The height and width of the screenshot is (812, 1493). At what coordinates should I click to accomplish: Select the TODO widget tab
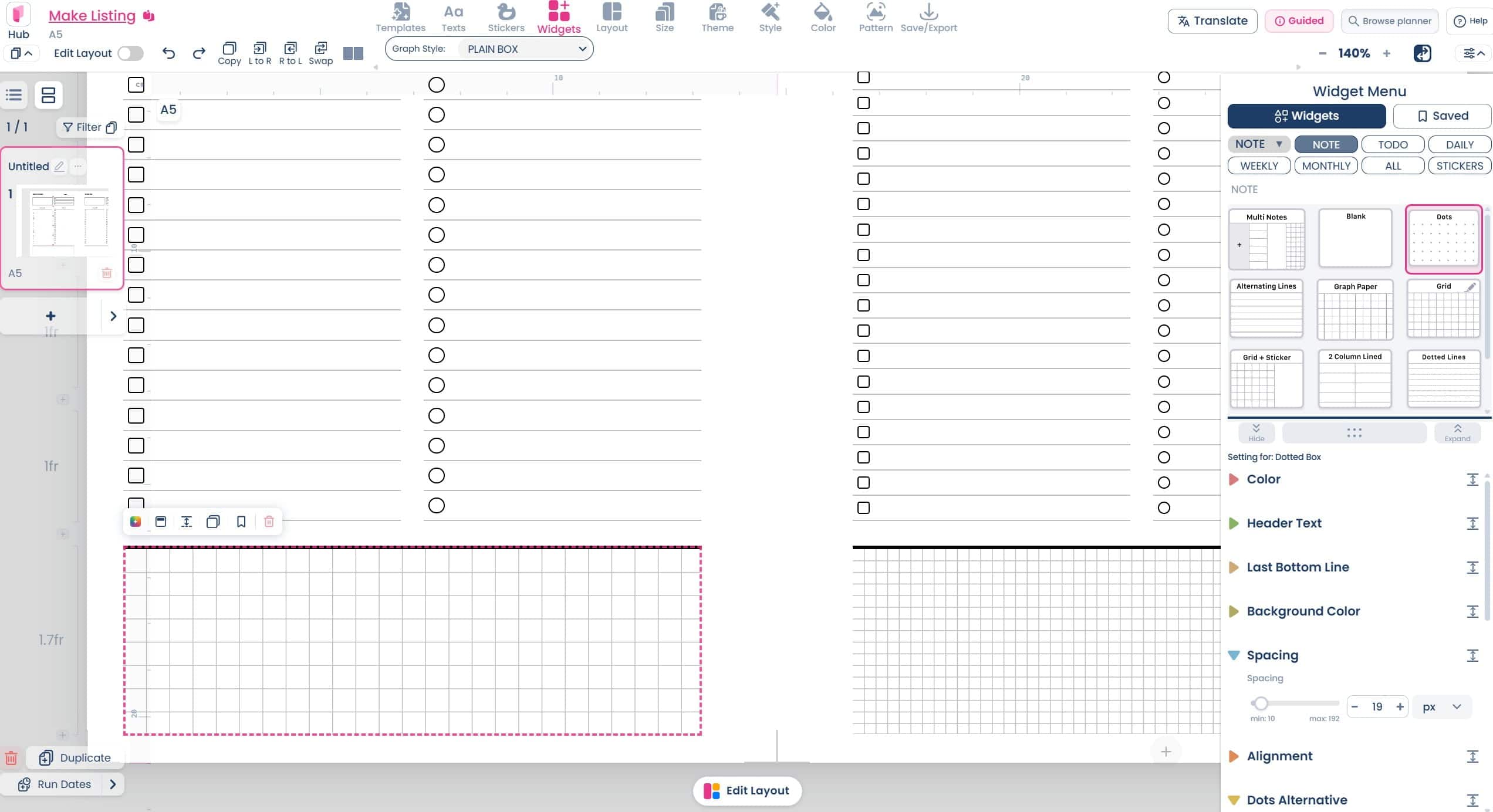tap(1393, 144)
